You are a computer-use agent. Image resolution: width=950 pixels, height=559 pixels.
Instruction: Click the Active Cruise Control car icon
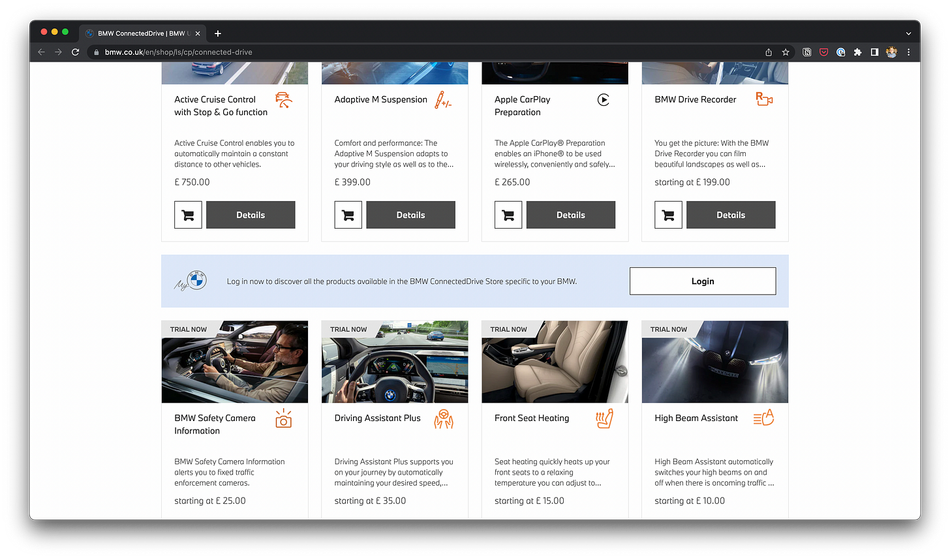(x=284, y=100)
